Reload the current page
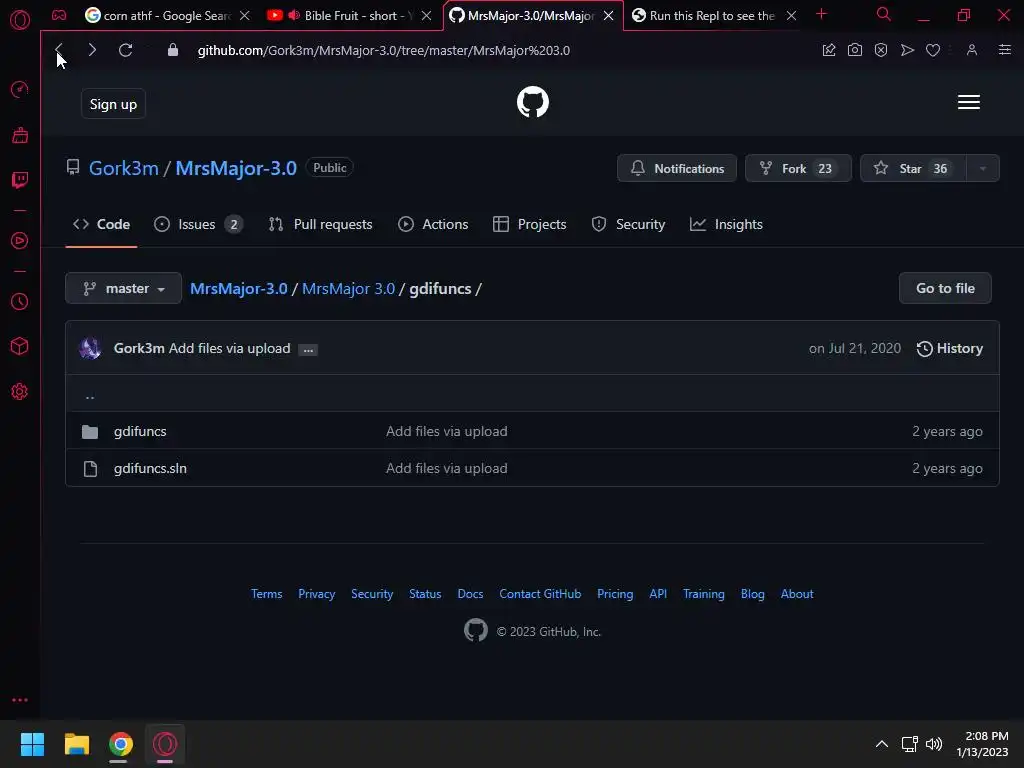 point(125,50)
